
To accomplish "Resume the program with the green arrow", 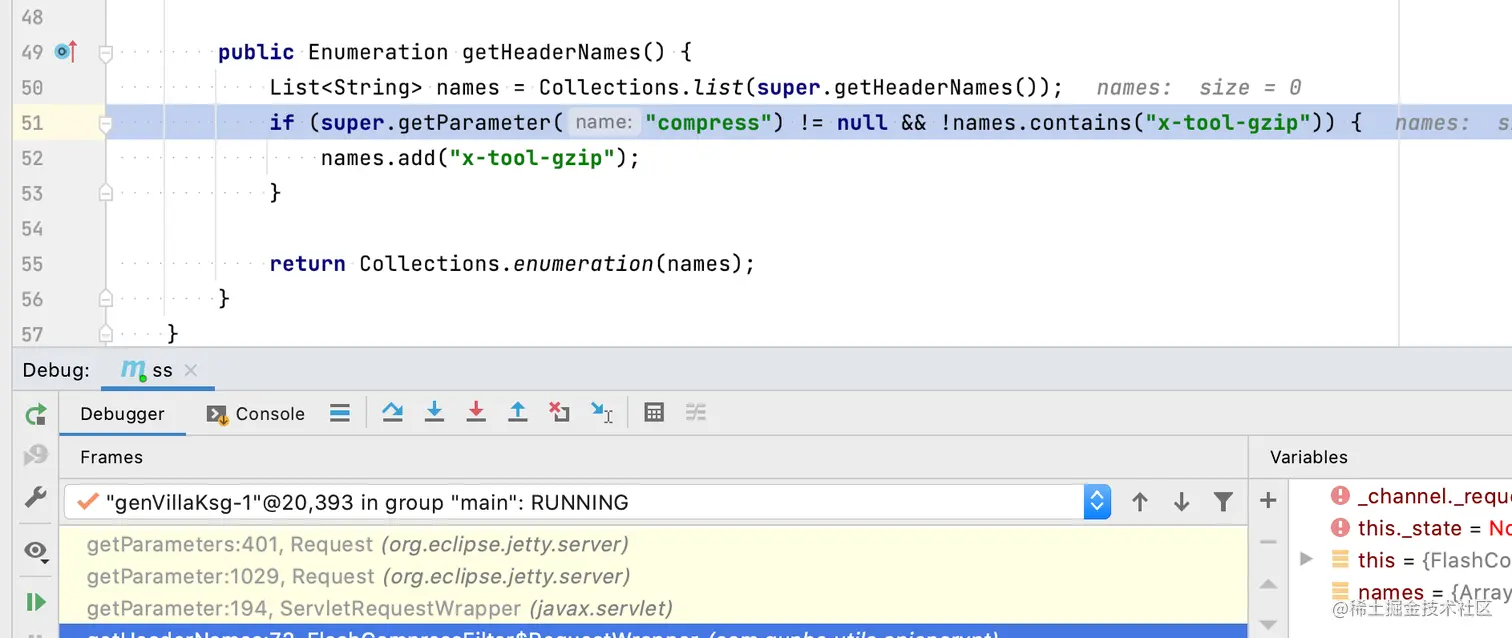I will (36, 601).
